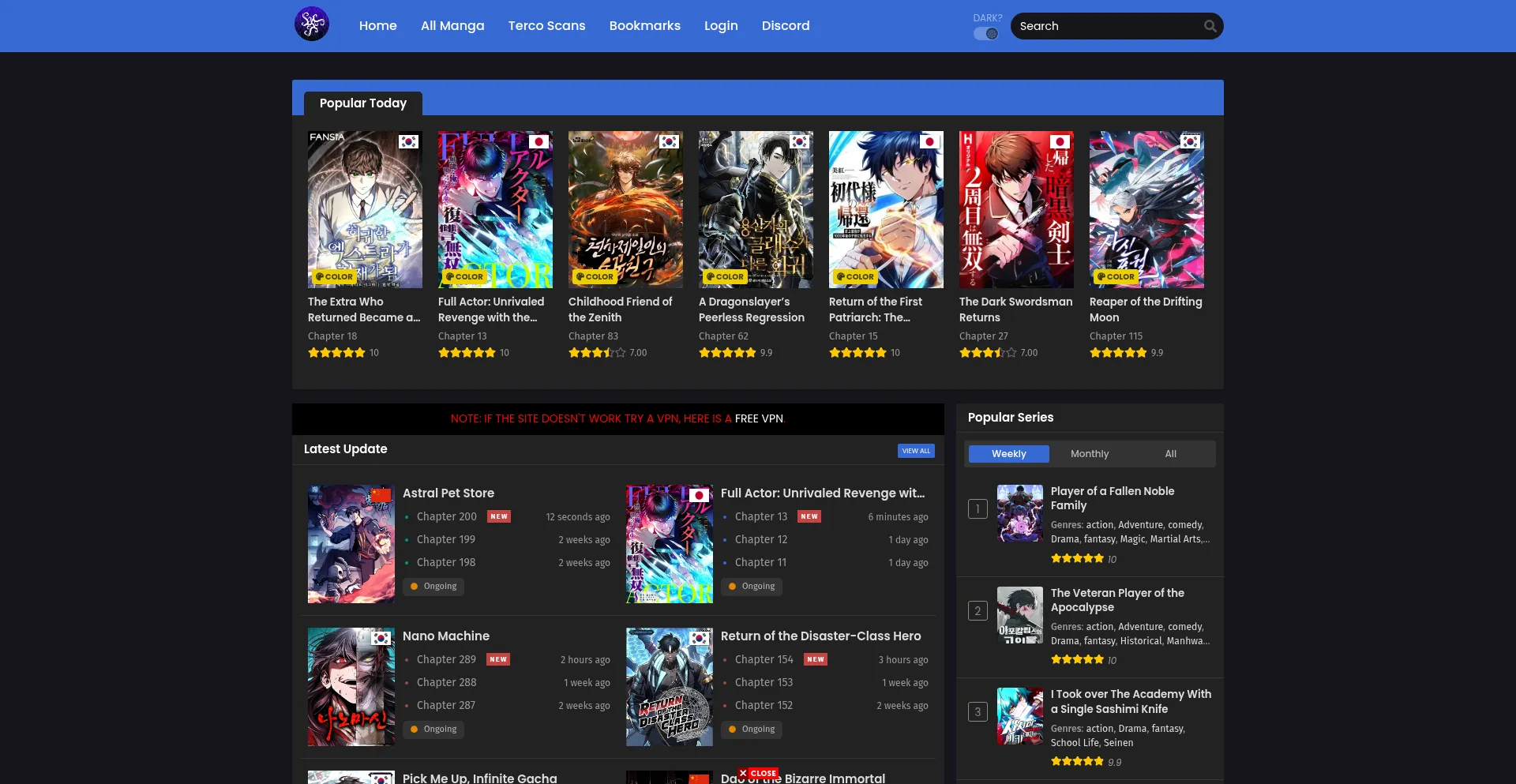Click the Japanese flag on The Dark Swordsman cover

[x=1060, y=142]
